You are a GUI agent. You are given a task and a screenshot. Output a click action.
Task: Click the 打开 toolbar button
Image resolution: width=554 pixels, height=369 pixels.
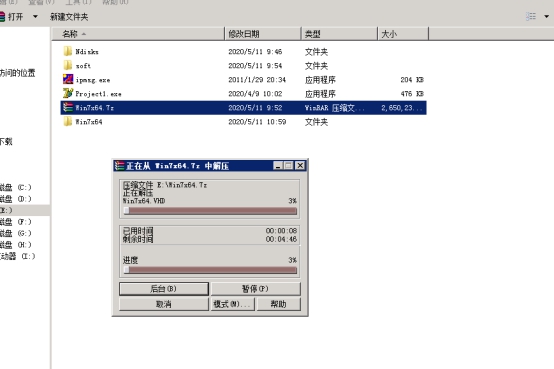tap(11, 16)
